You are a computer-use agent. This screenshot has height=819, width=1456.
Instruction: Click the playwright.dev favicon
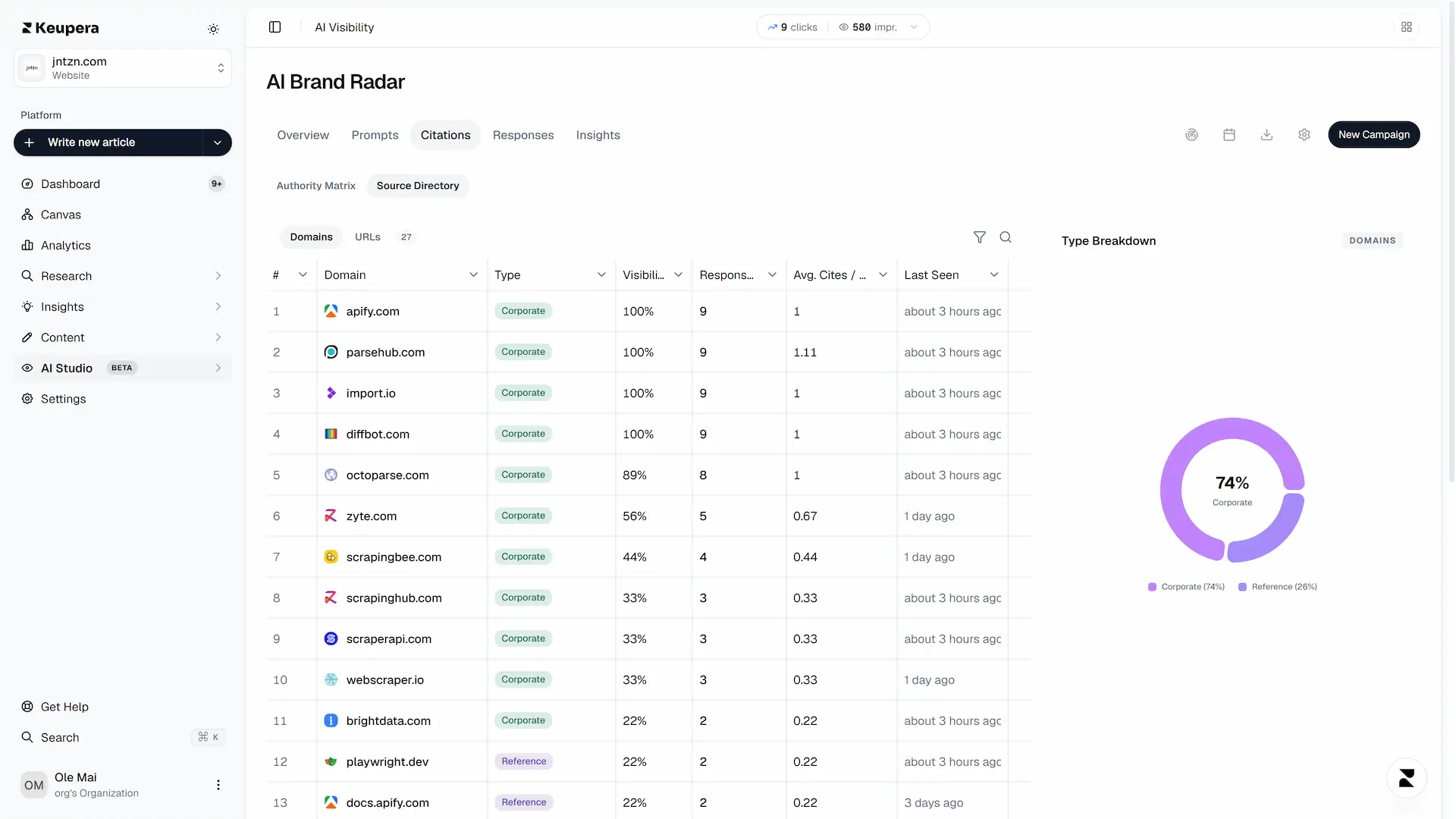click(x=331, y=761)
